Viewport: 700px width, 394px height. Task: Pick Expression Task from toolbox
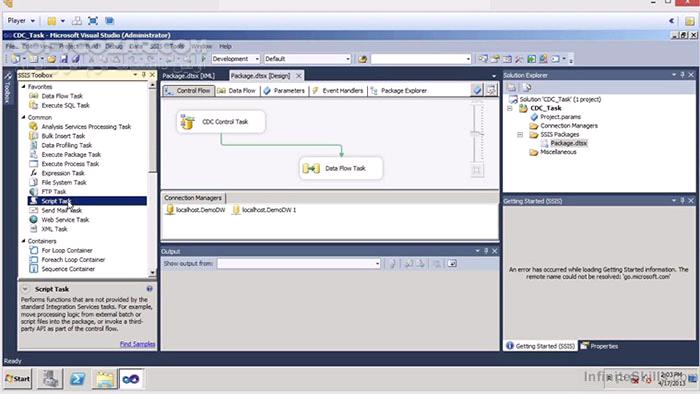[62, 173]
